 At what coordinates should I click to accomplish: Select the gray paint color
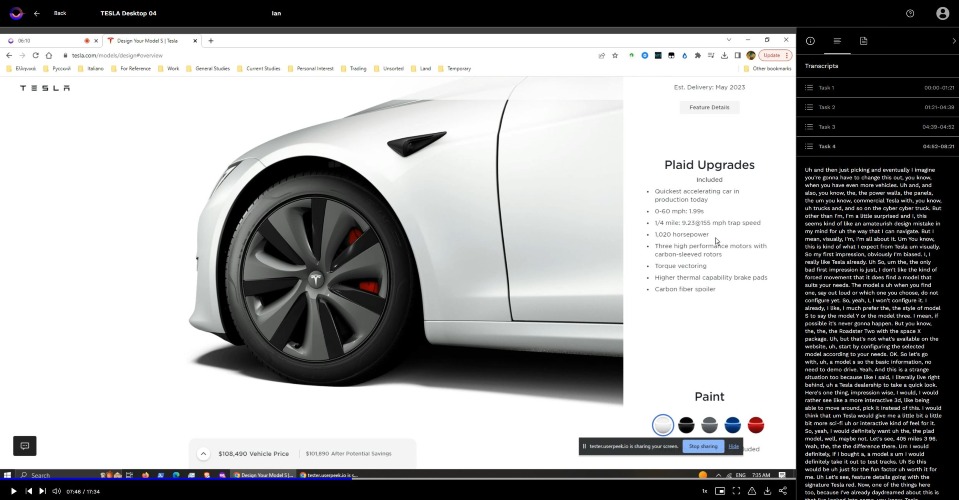[709, 424]
